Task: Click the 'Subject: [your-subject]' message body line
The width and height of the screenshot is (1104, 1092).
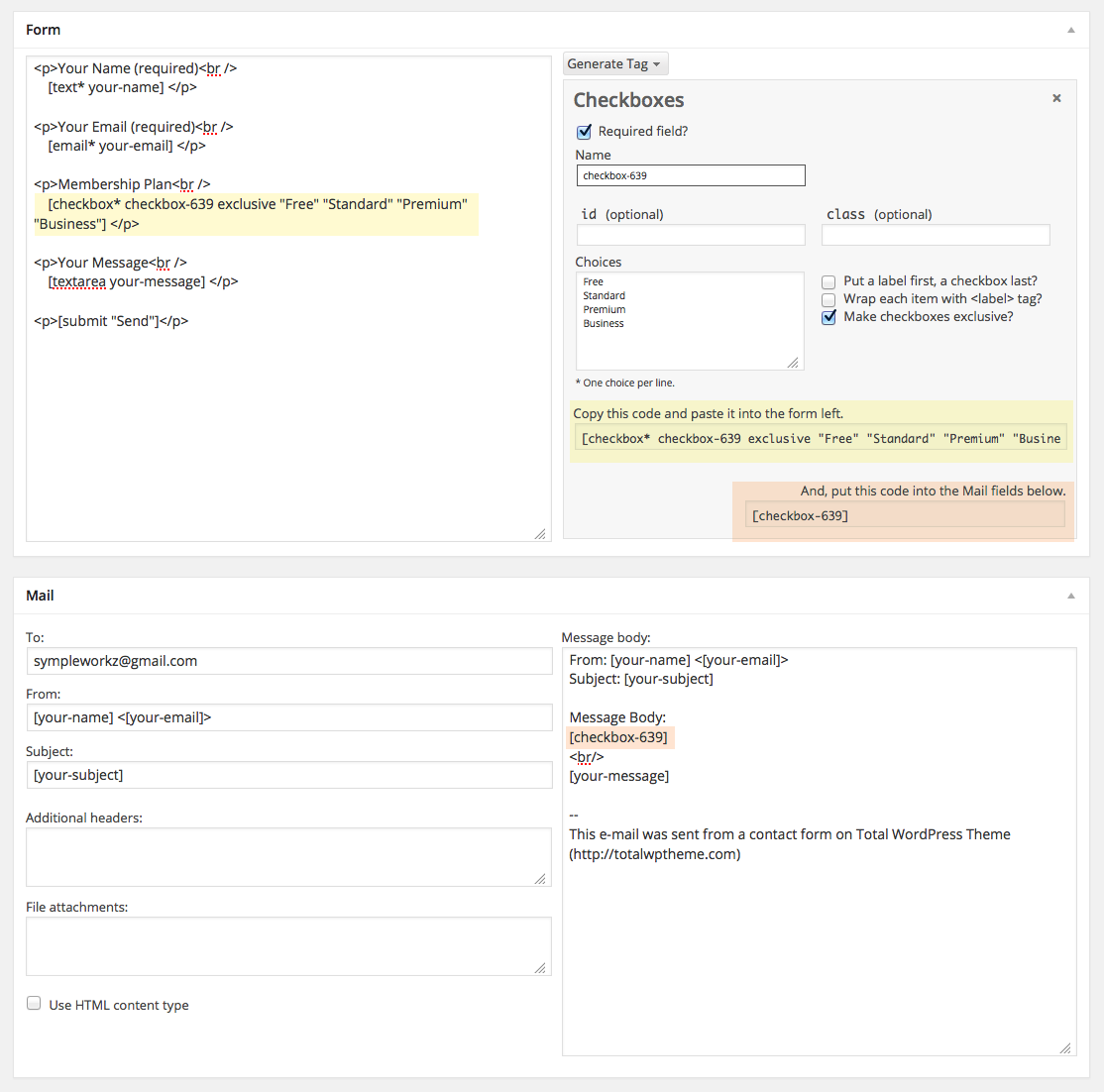Action: tap(641, 680)
